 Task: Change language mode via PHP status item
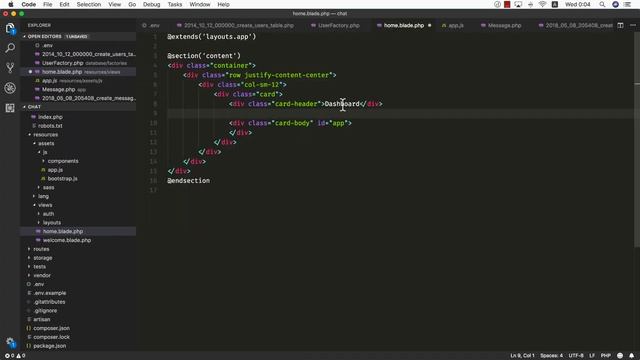(606, 356)
